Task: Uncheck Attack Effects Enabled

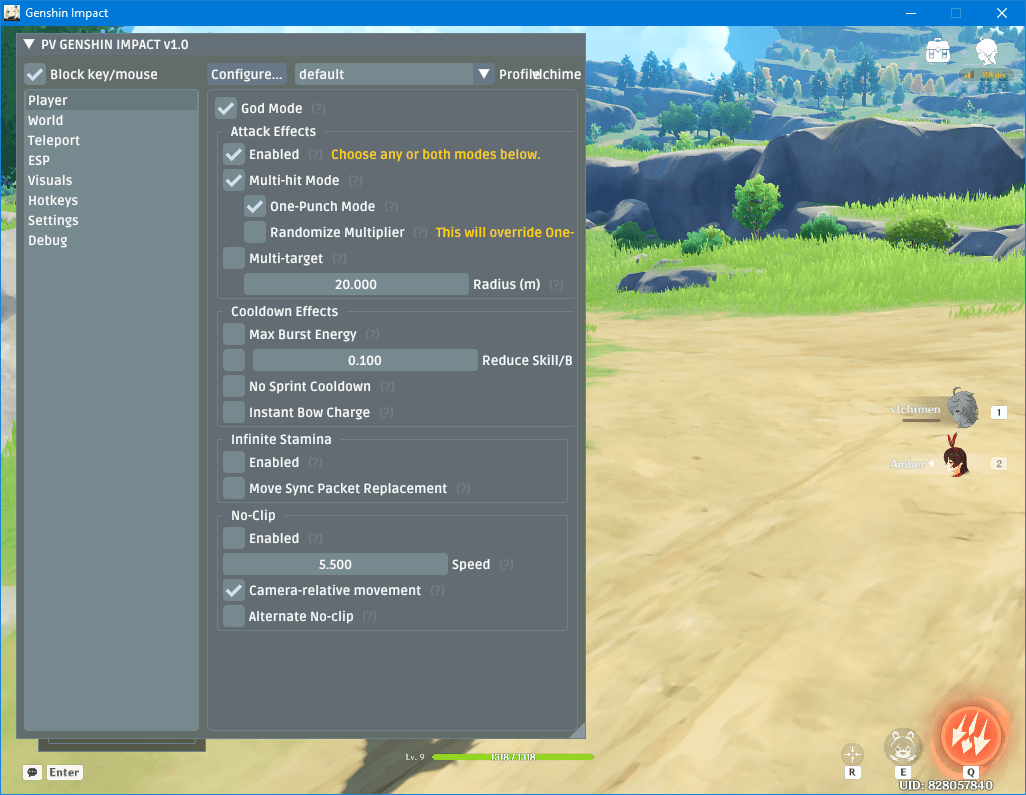Action: (234, 154)
